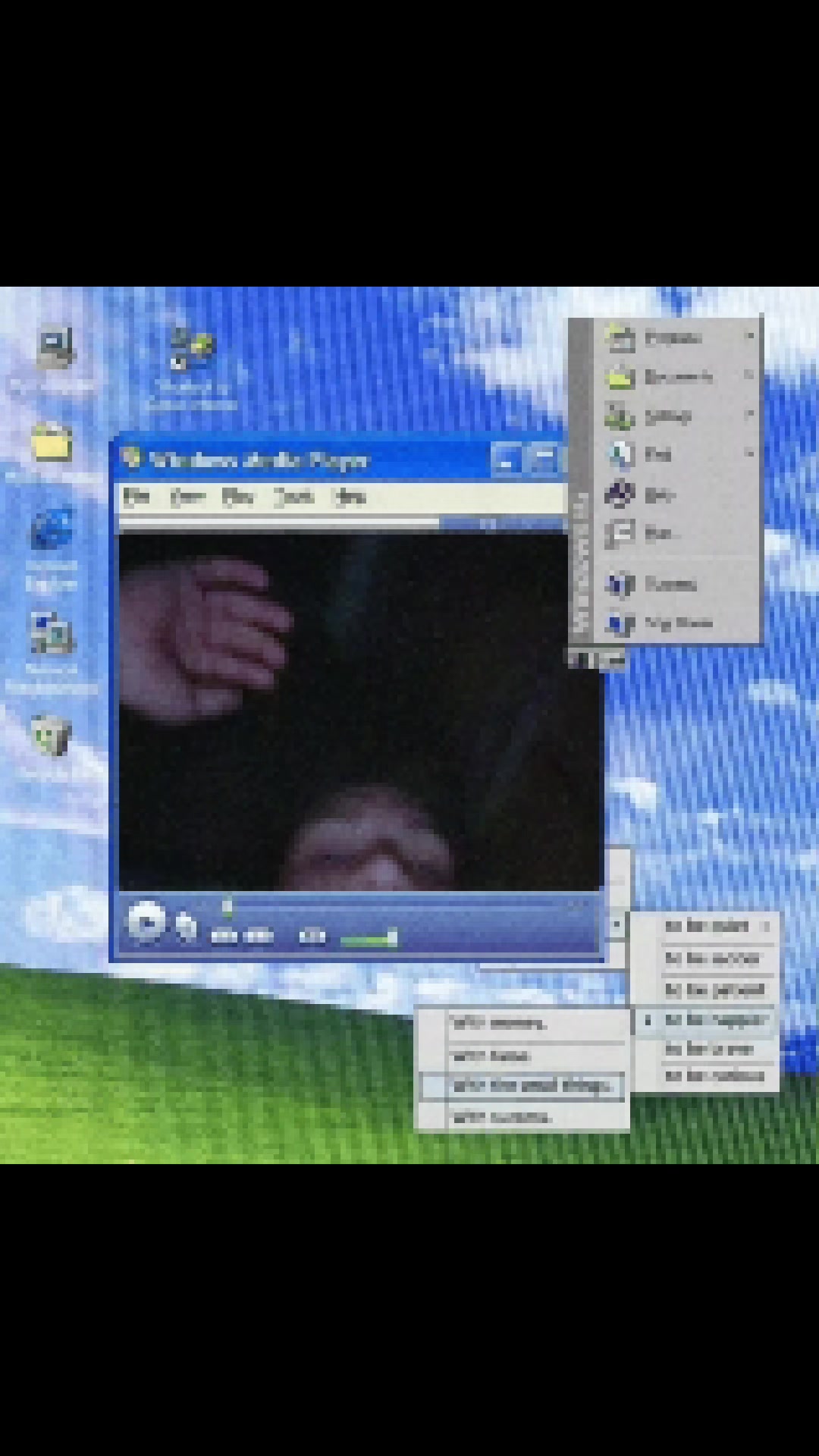This screenshot has height=1456, width=819.
Task: Open the Internet Explorer desktop icon
Action: pyautogui.click(x=52, y=529)
